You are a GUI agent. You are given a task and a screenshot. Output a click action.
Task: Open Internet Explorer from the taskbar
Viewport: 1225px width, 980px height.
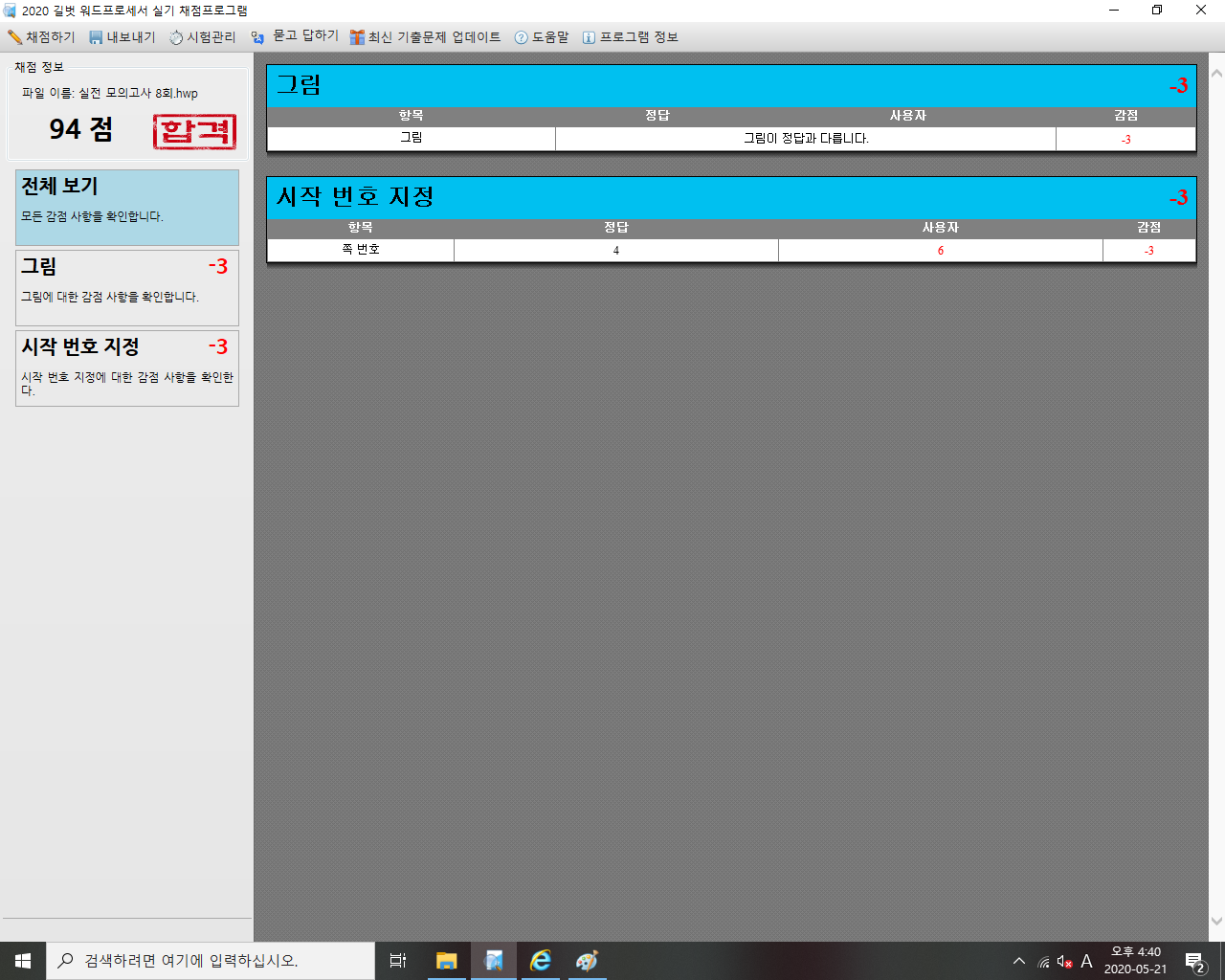pyautogui.click(x=541, y=961)
